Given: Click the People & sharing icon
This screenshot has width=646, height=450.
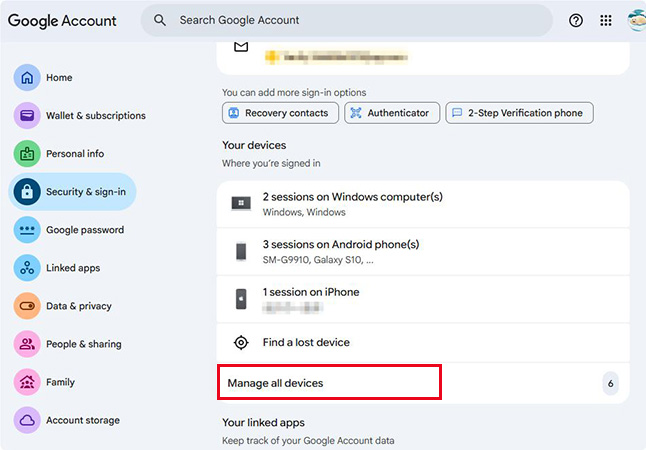Looking at the screenshot, I should [x=27, y=344].
